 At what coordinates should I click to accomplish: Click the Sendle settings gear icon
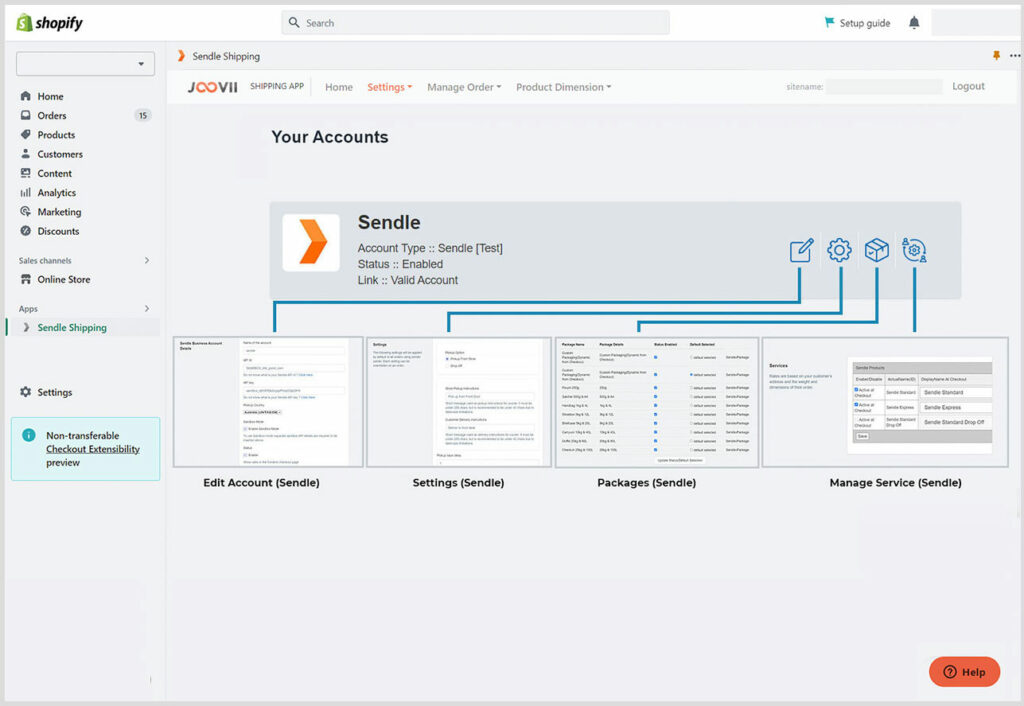click(x=839, y=249)
